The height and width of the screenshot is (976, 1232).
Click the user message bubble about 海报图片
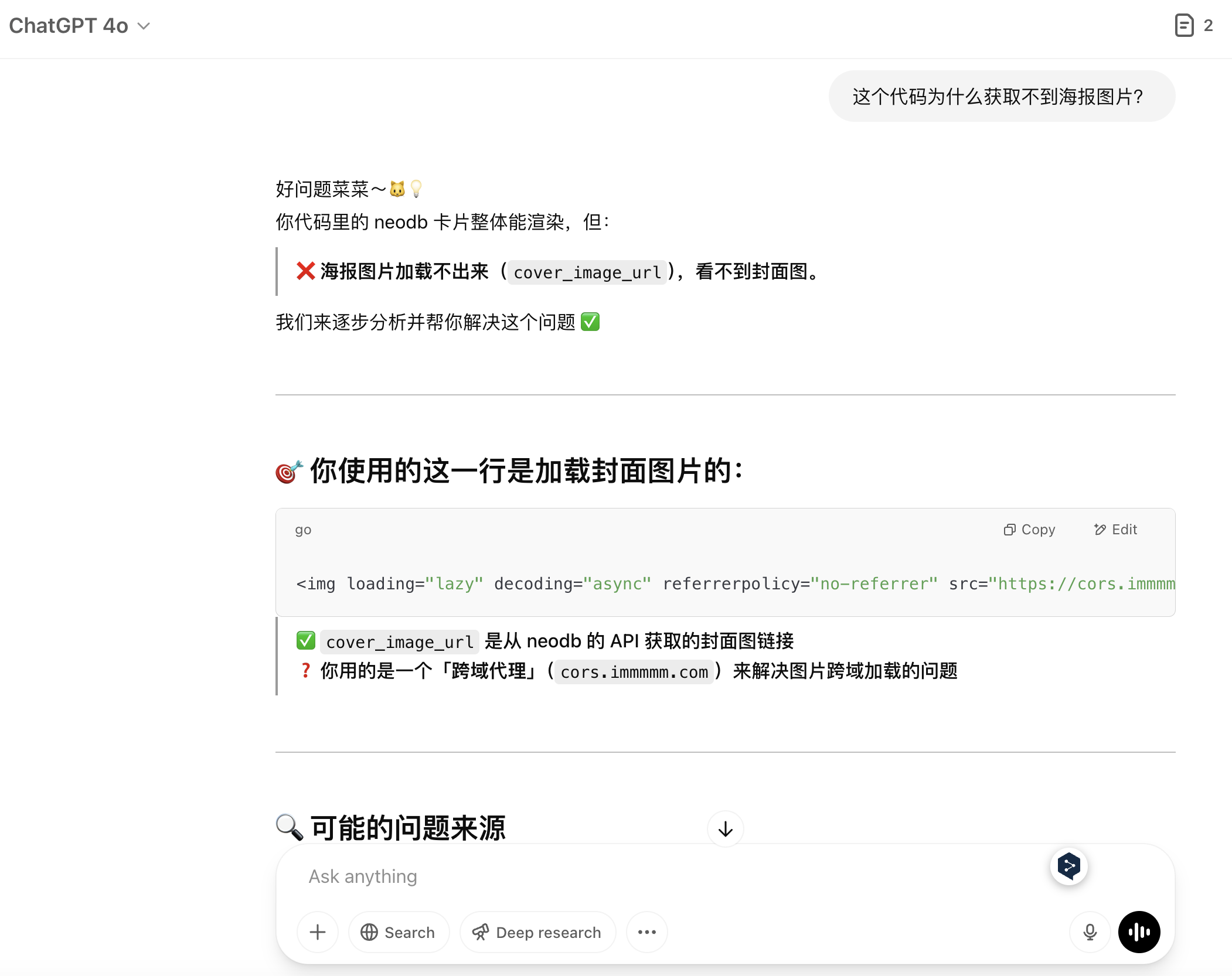click(1001, 97)
